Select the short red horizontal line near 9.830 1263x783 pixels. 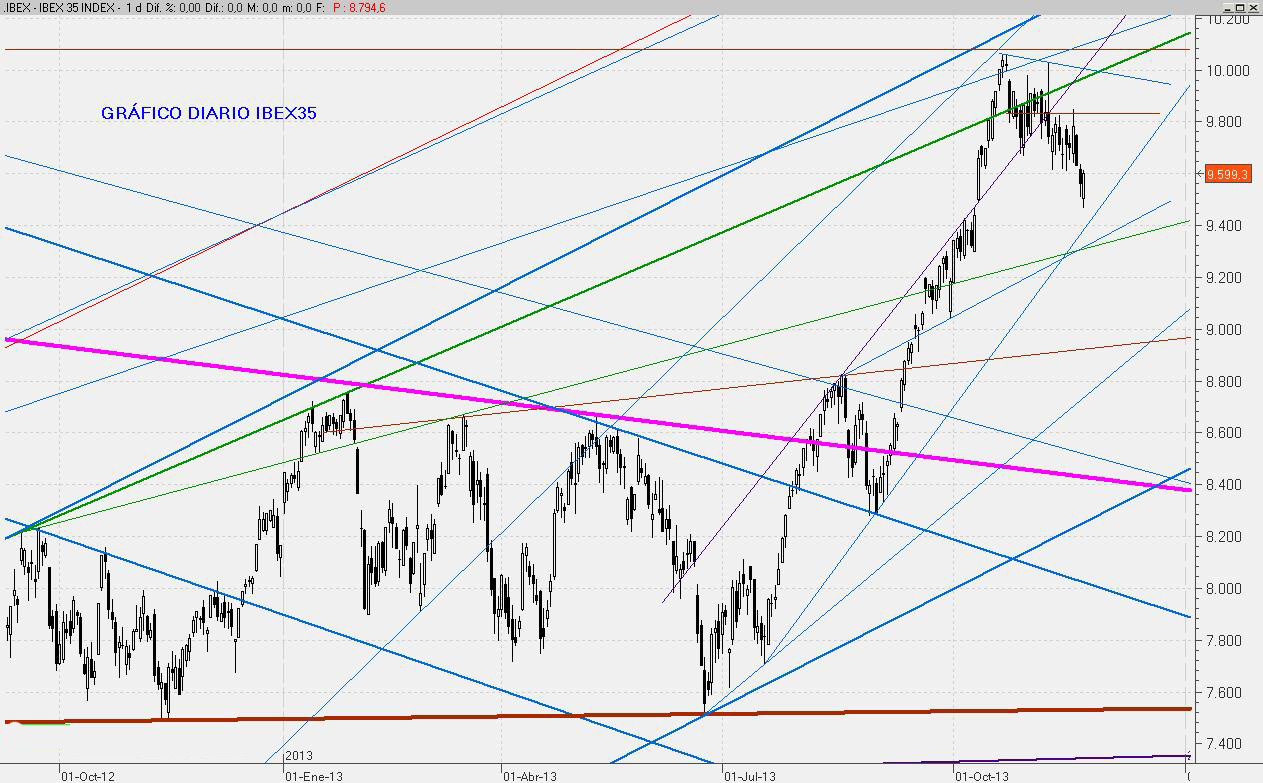tap(1120, 113)
